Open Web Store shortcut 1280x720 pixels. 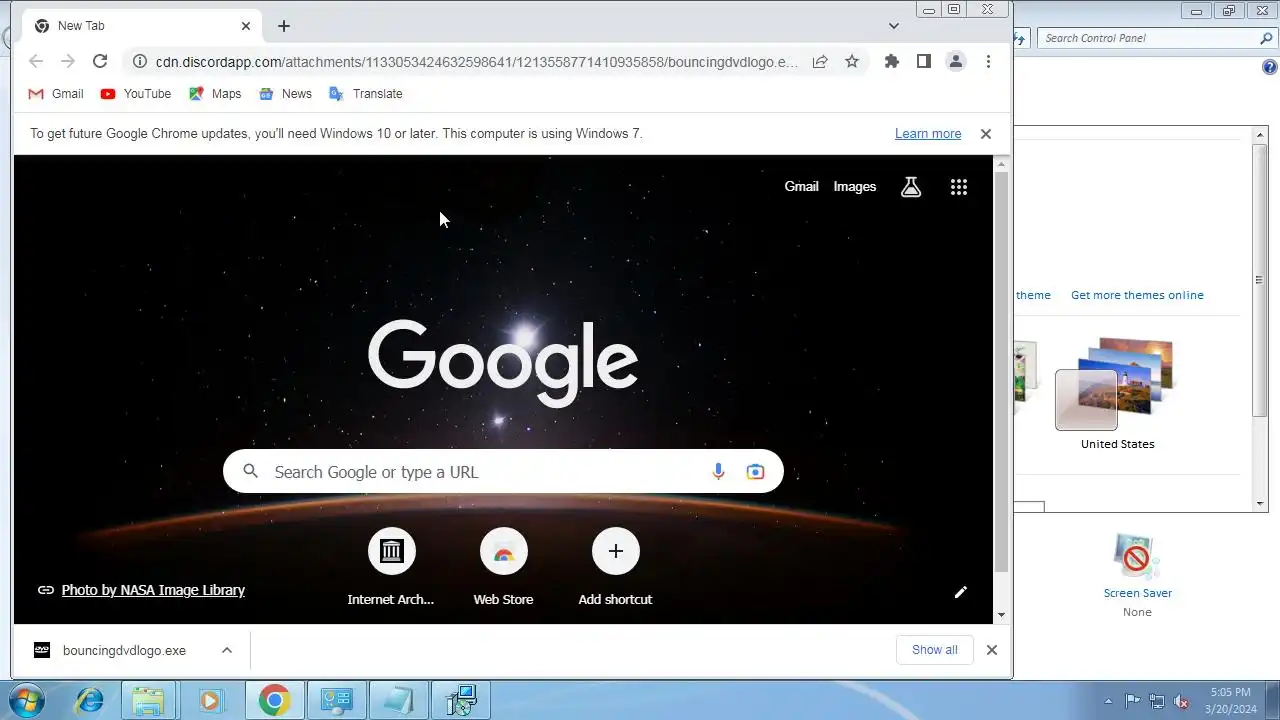(503, 567)
